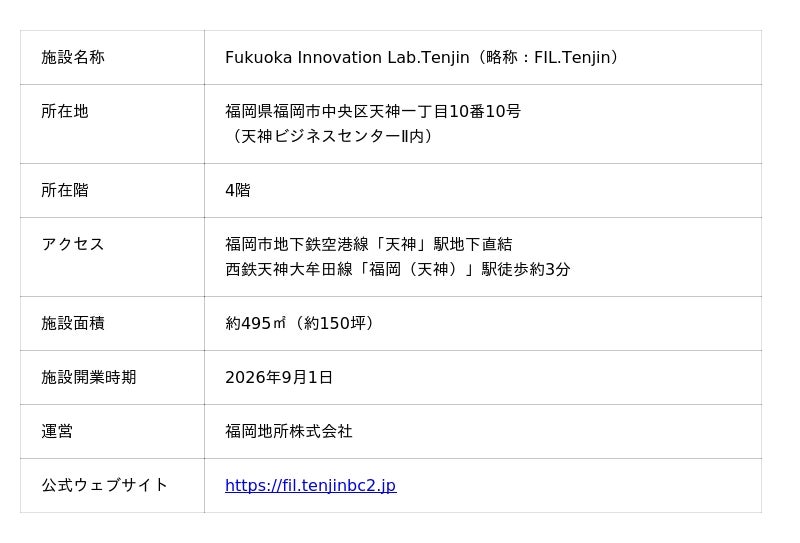800x543 pixels.
Task: Click the 天神ビジネスセンターⅡ内 building name text
Action: pyautogui.click(x=332, y=136)
